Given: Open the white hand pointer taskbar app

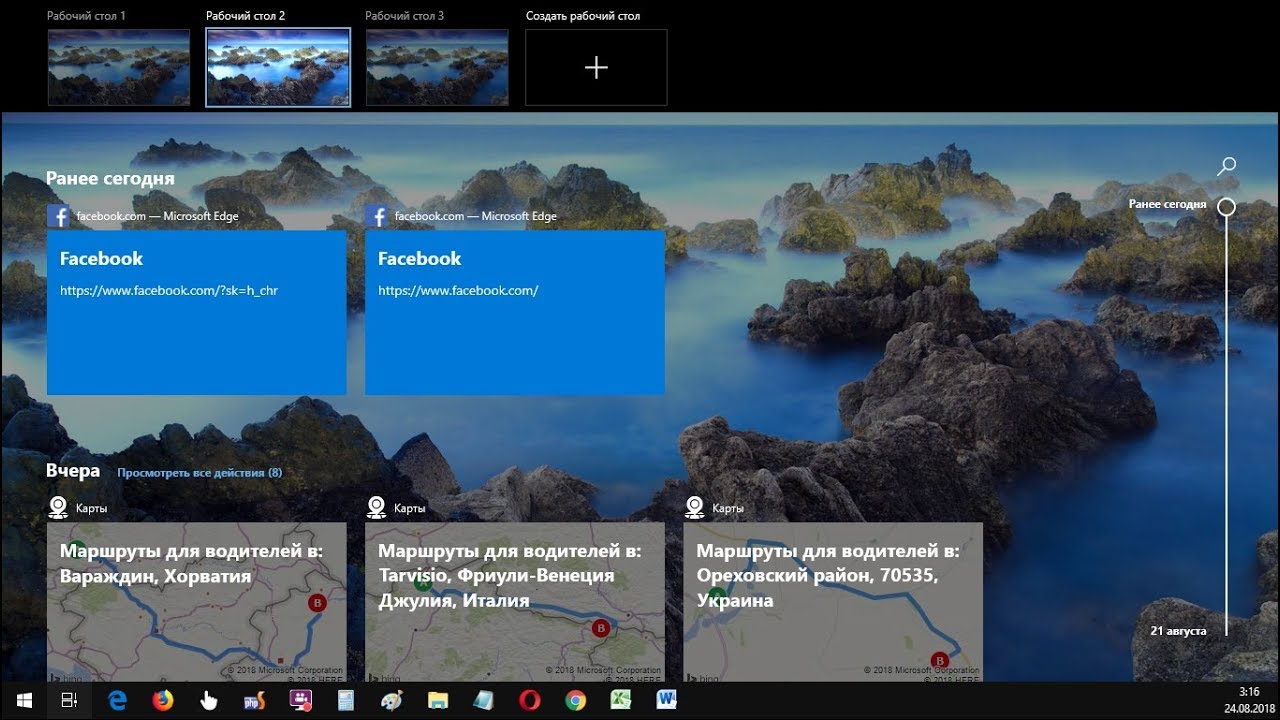Looking at the screenshot, I should [x=208, y=700].
